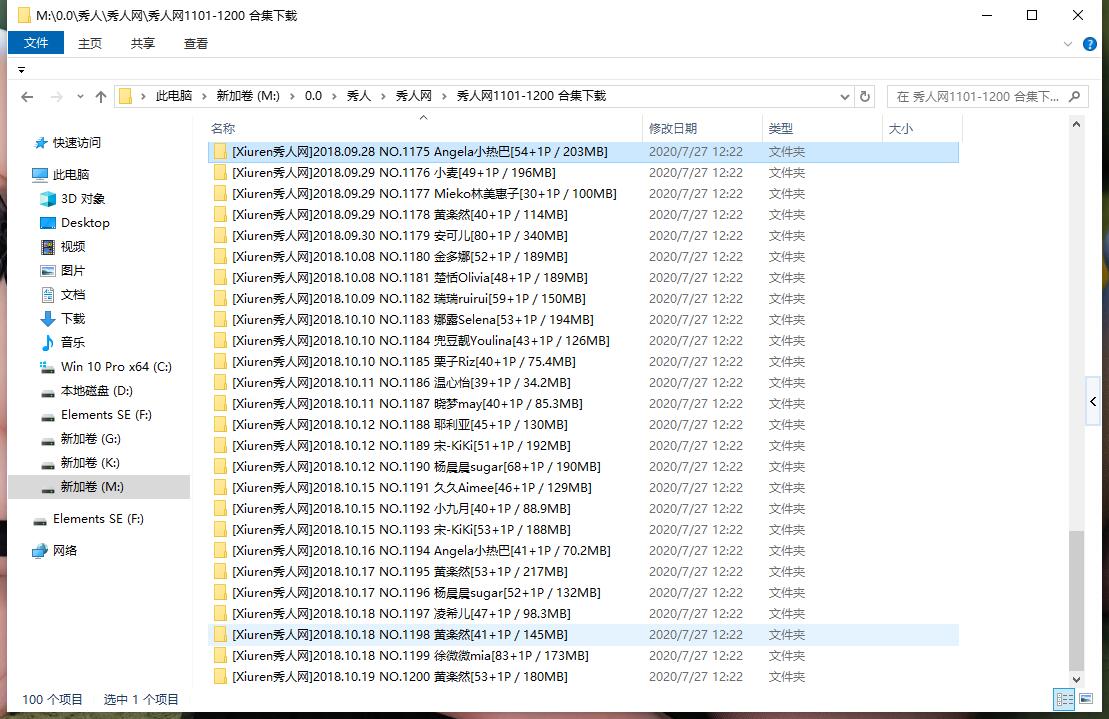Switch to the 查看 ribbon tab

click(196, 44)
